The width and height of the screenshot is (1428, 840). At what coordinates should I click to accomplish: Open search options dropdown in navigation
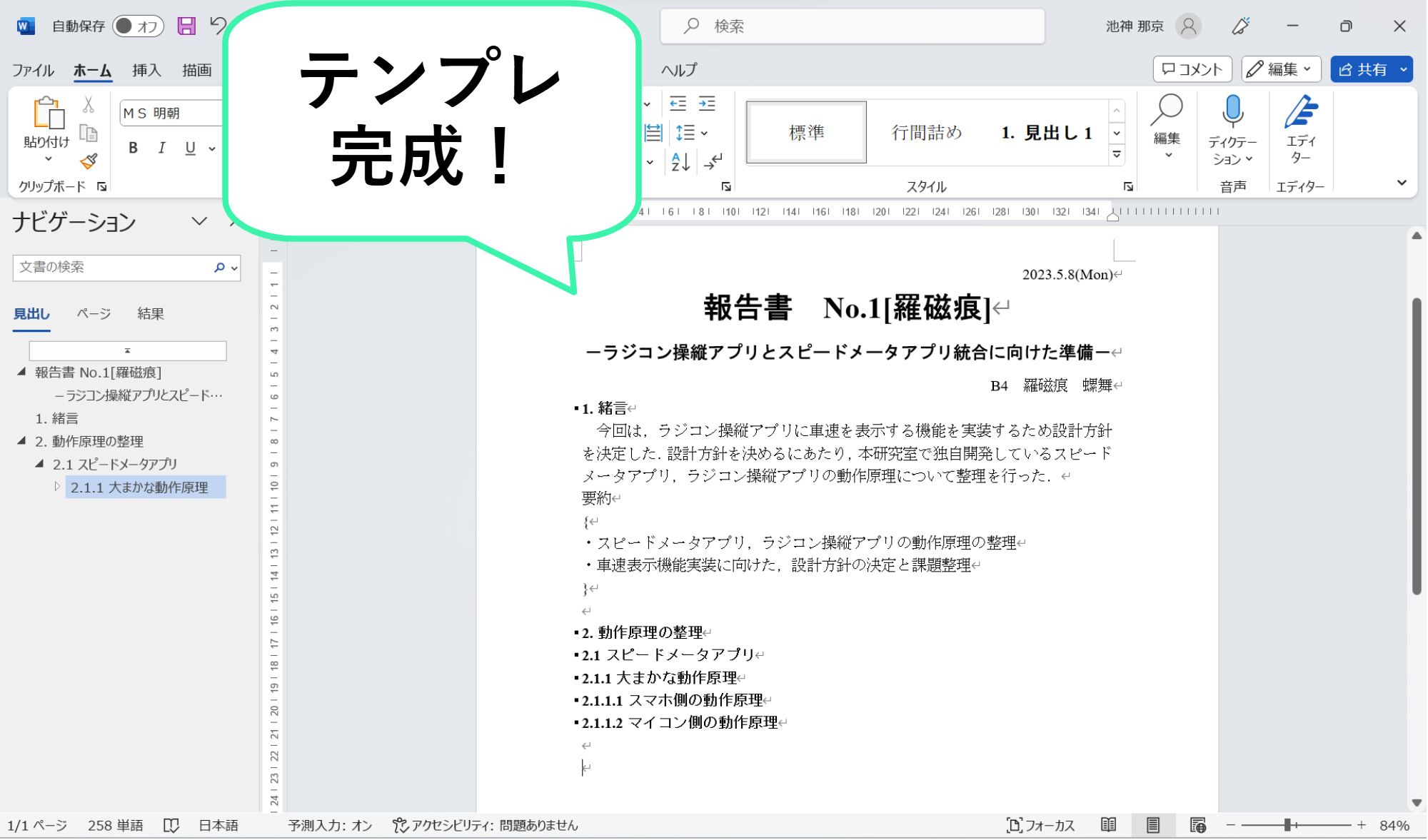click(x=234, y=268)
